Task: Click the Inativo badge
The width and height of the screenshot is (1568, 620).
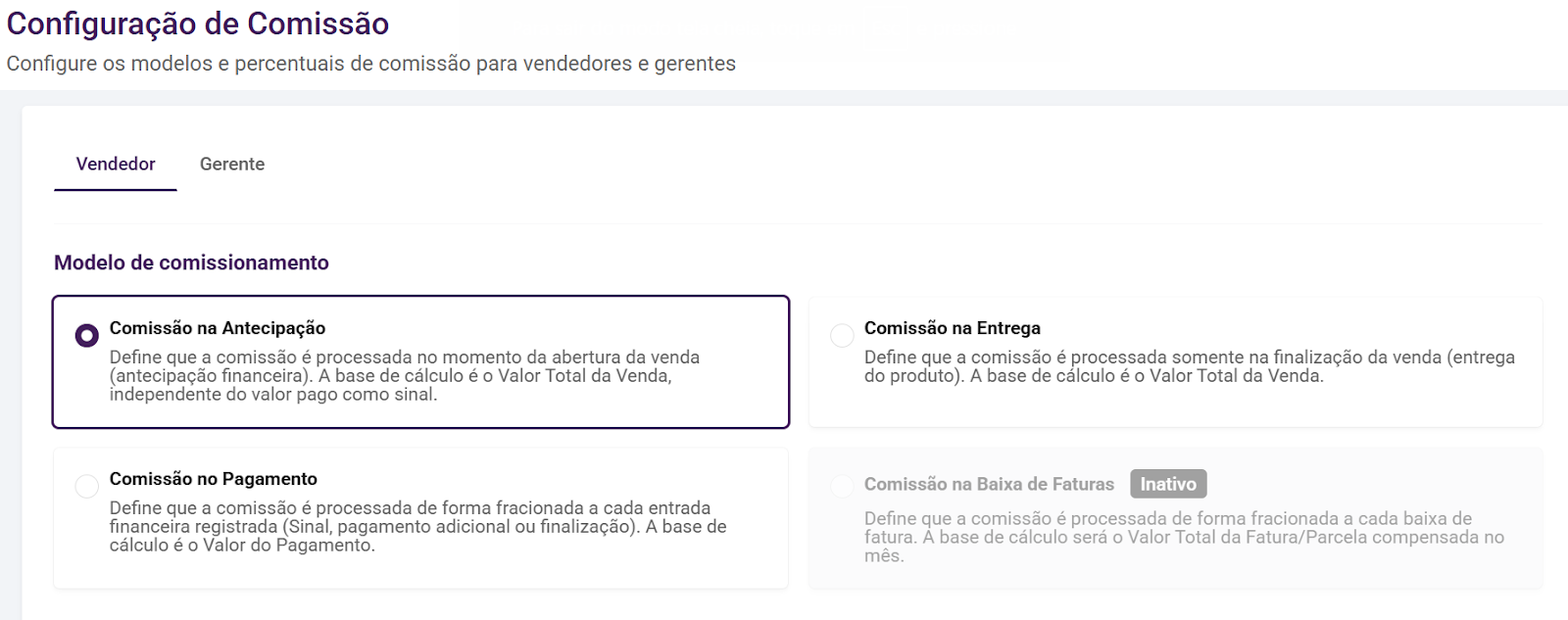Action: (1168, 484)
